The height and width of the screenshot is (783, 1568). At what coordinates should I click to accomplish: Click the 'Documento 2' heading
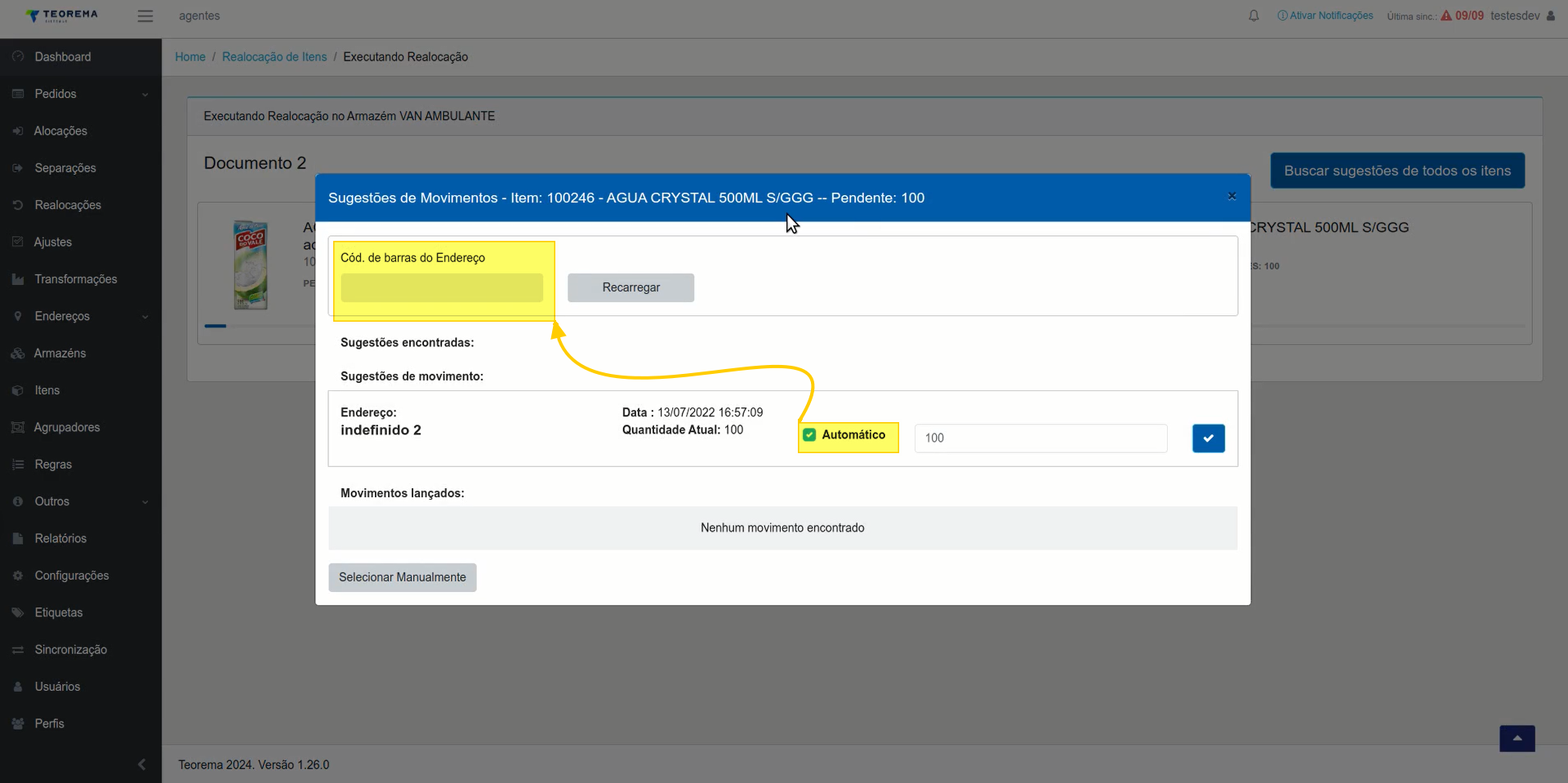click(255, 163)
